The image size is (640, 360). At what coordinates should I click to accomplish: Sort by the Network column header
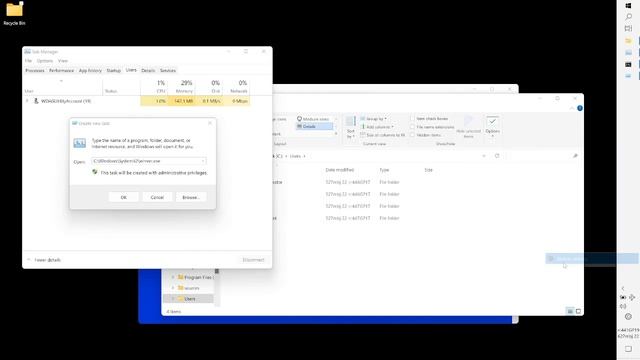tap(236, 87)
